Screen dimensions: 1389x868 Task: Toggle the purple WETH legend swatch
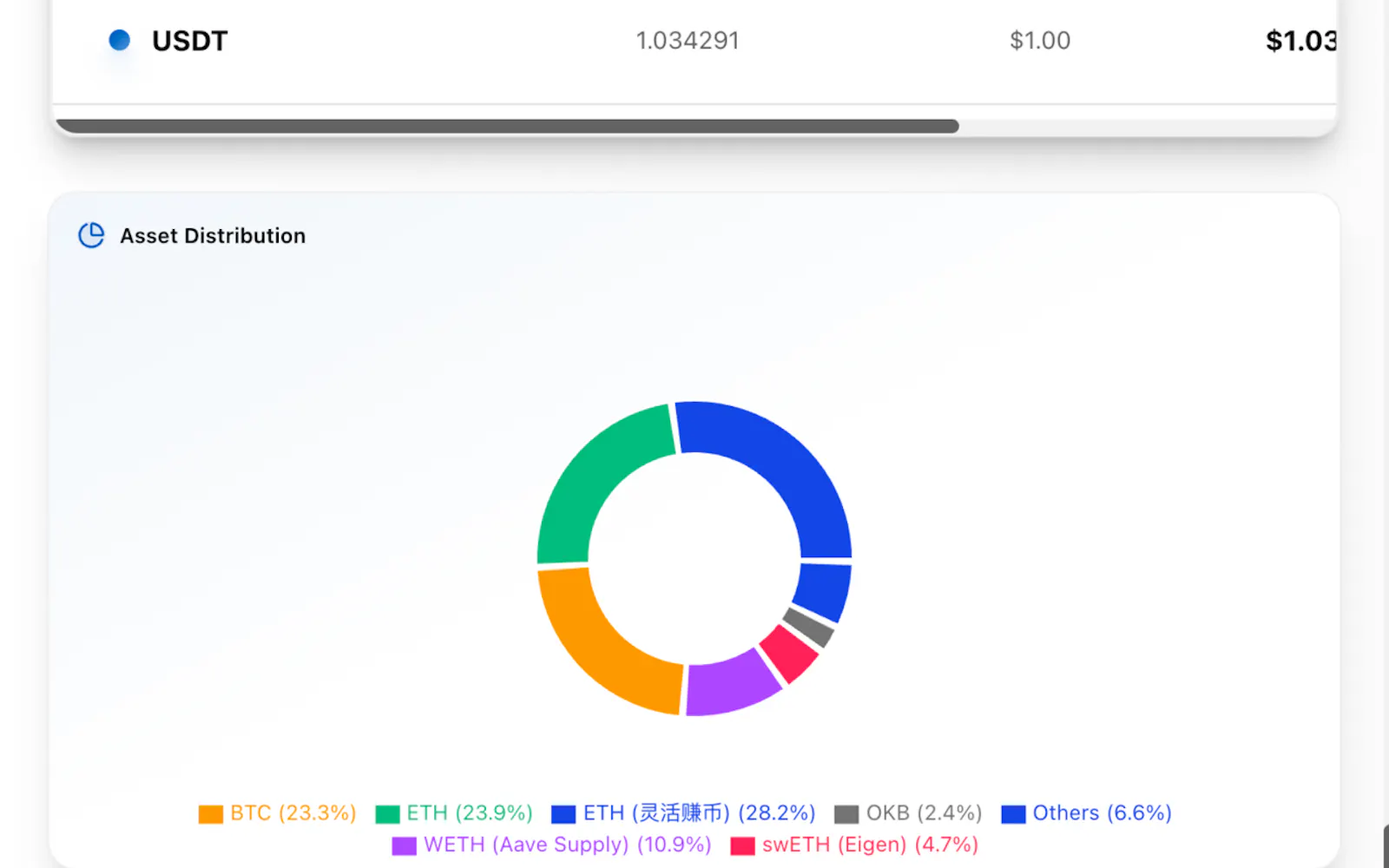click(404, 845)
